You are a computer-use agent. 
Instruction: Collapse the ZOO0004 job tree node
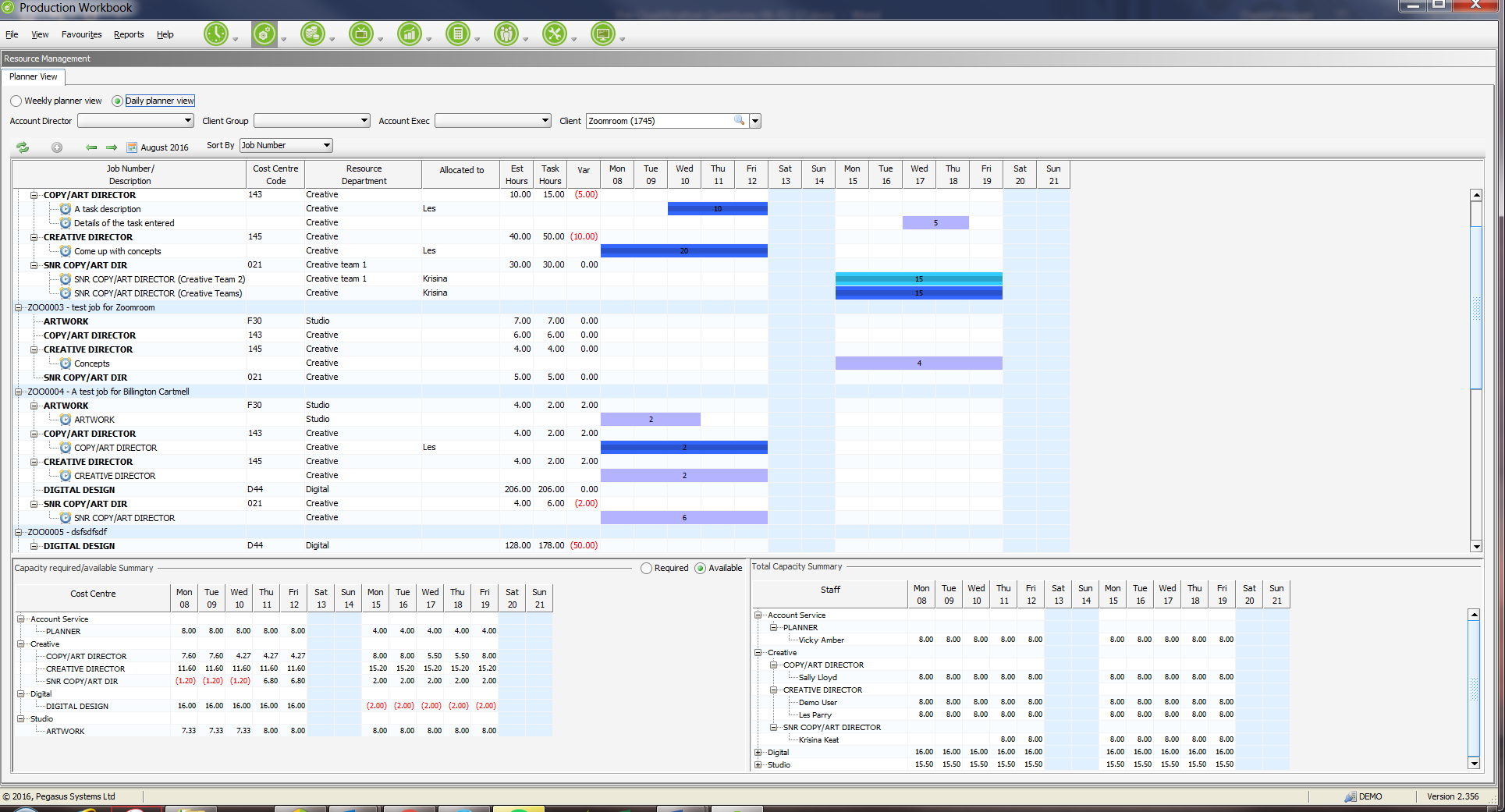[19, 392]
